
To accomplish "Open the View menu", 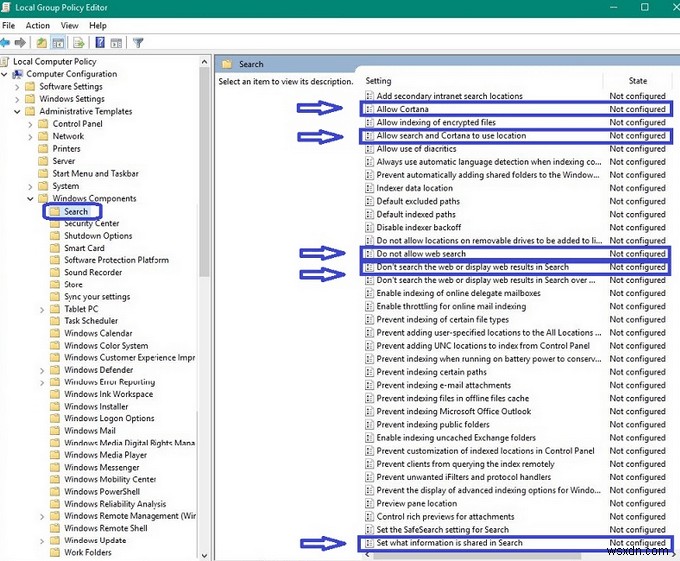I will (70, 25).
